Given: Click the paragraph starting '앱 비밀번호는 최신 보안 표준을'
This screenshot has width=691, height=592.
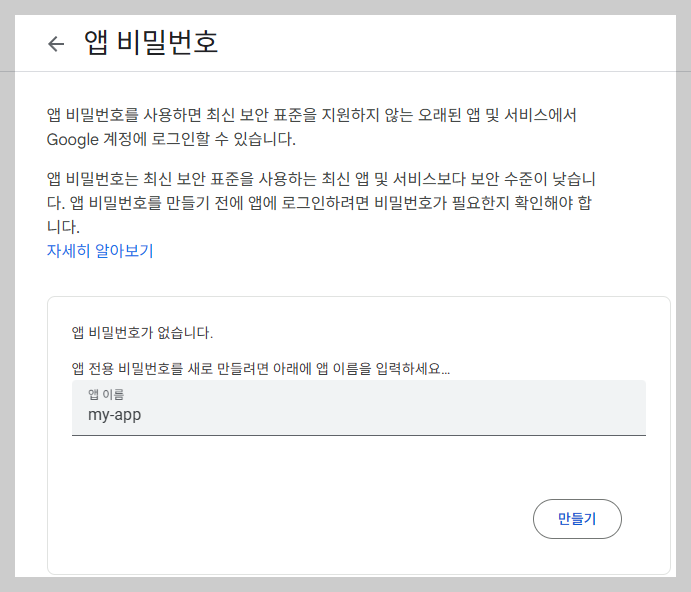Looking at the screenshot, I should tap(321, 203).
